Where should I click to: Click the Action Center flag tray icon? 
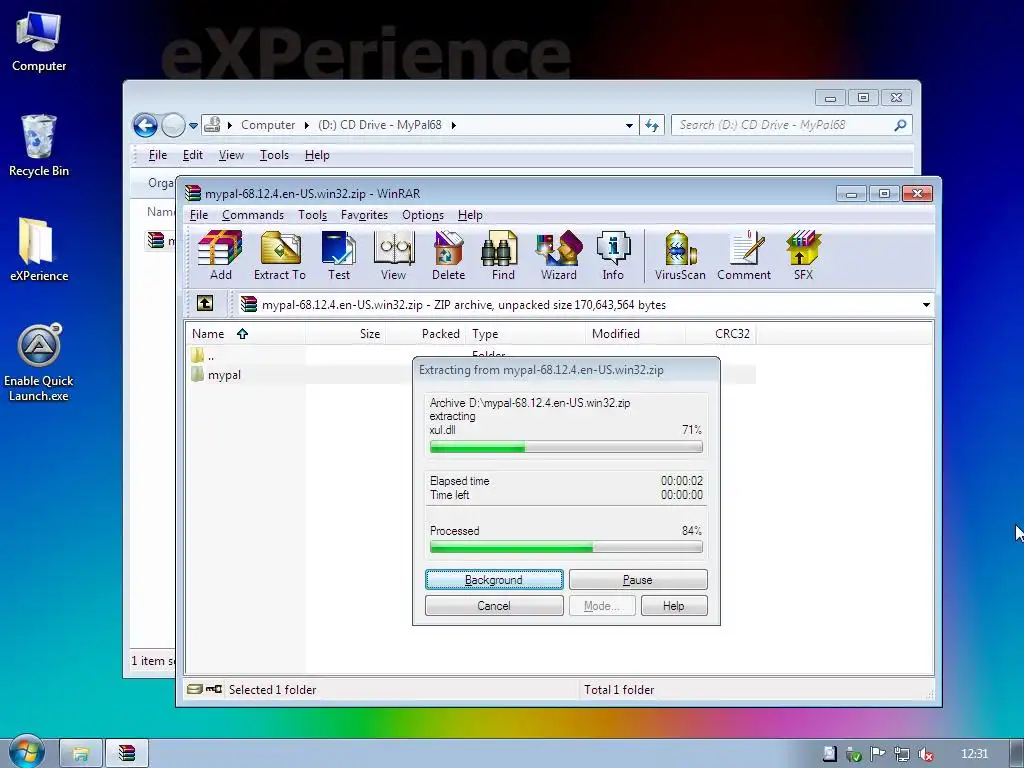point(877,754)
